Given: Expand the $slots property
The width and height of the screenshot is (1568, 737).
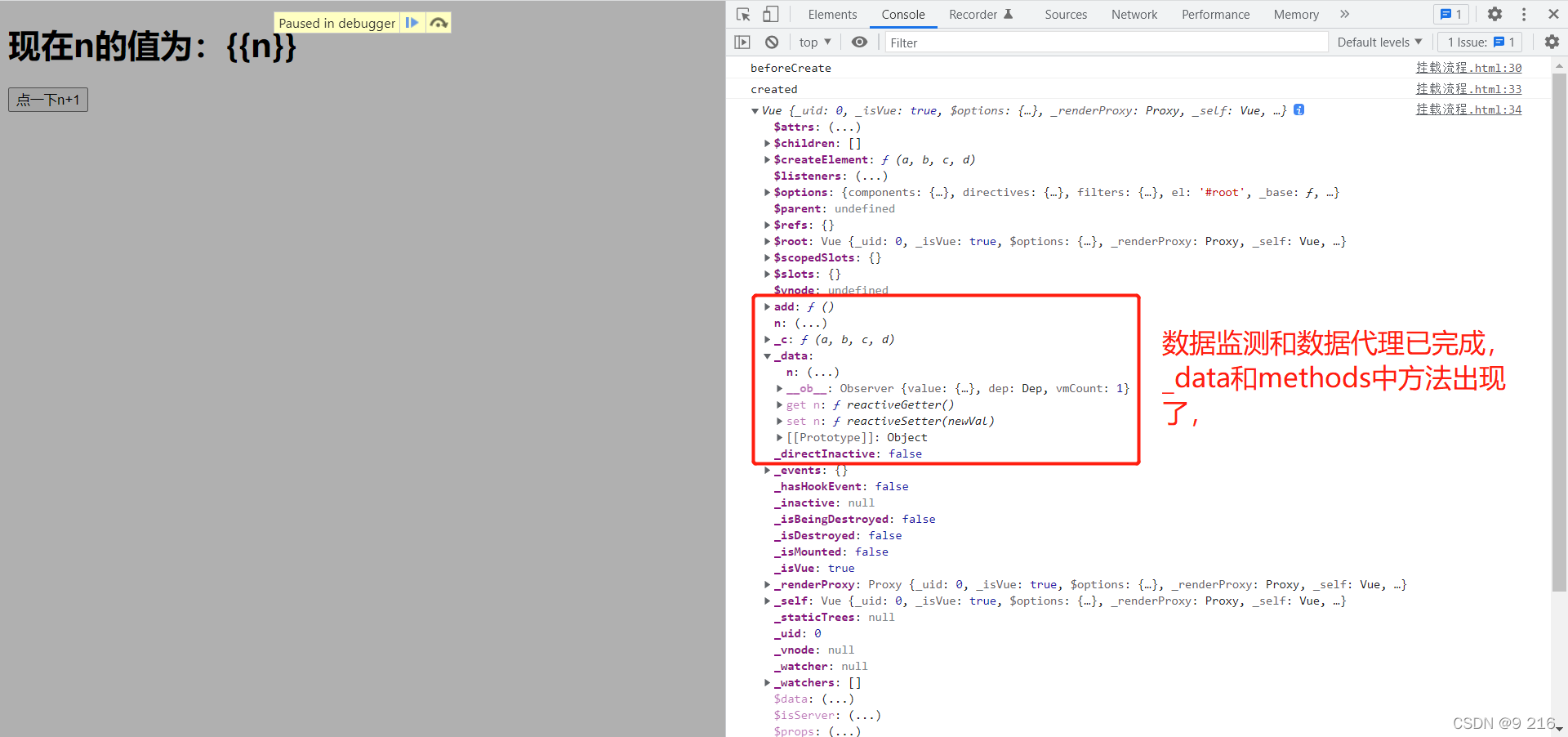Looking at the screenshot, I should click(x=767, y=275).
